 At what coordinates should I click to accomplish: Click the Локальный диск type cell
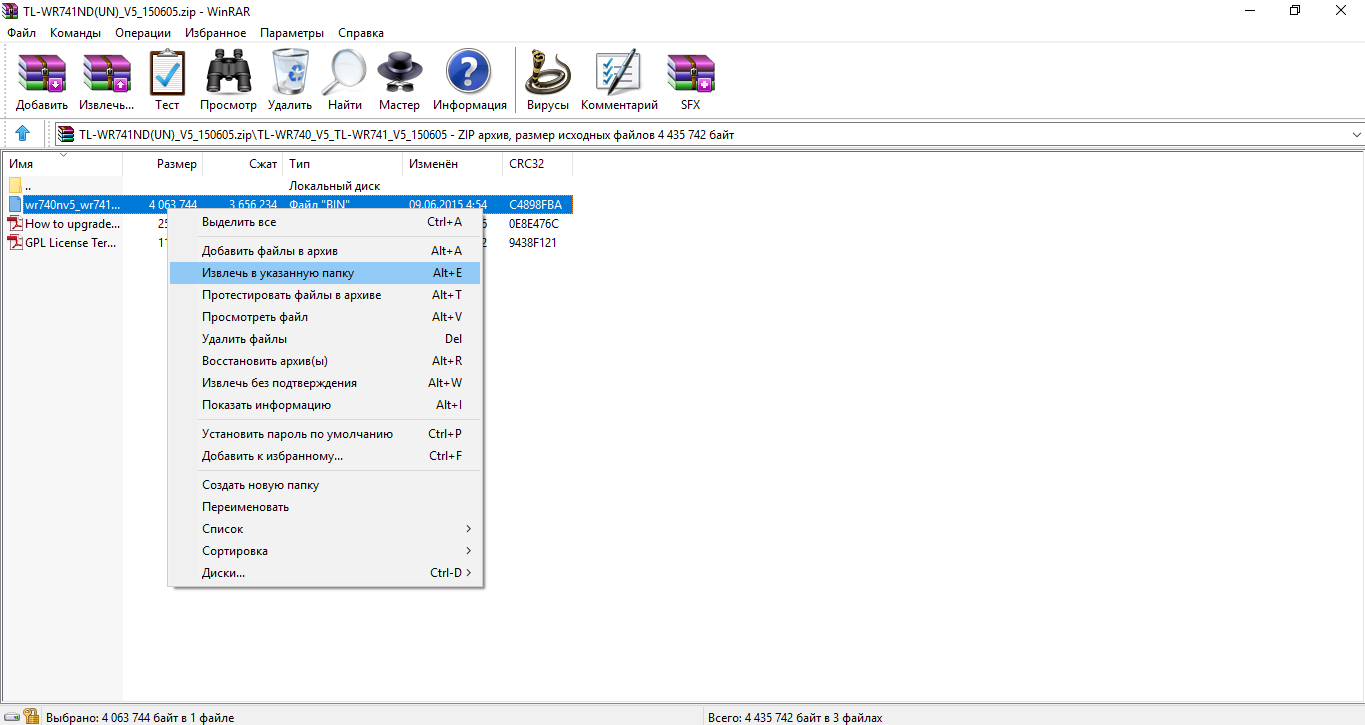(334, 186)
